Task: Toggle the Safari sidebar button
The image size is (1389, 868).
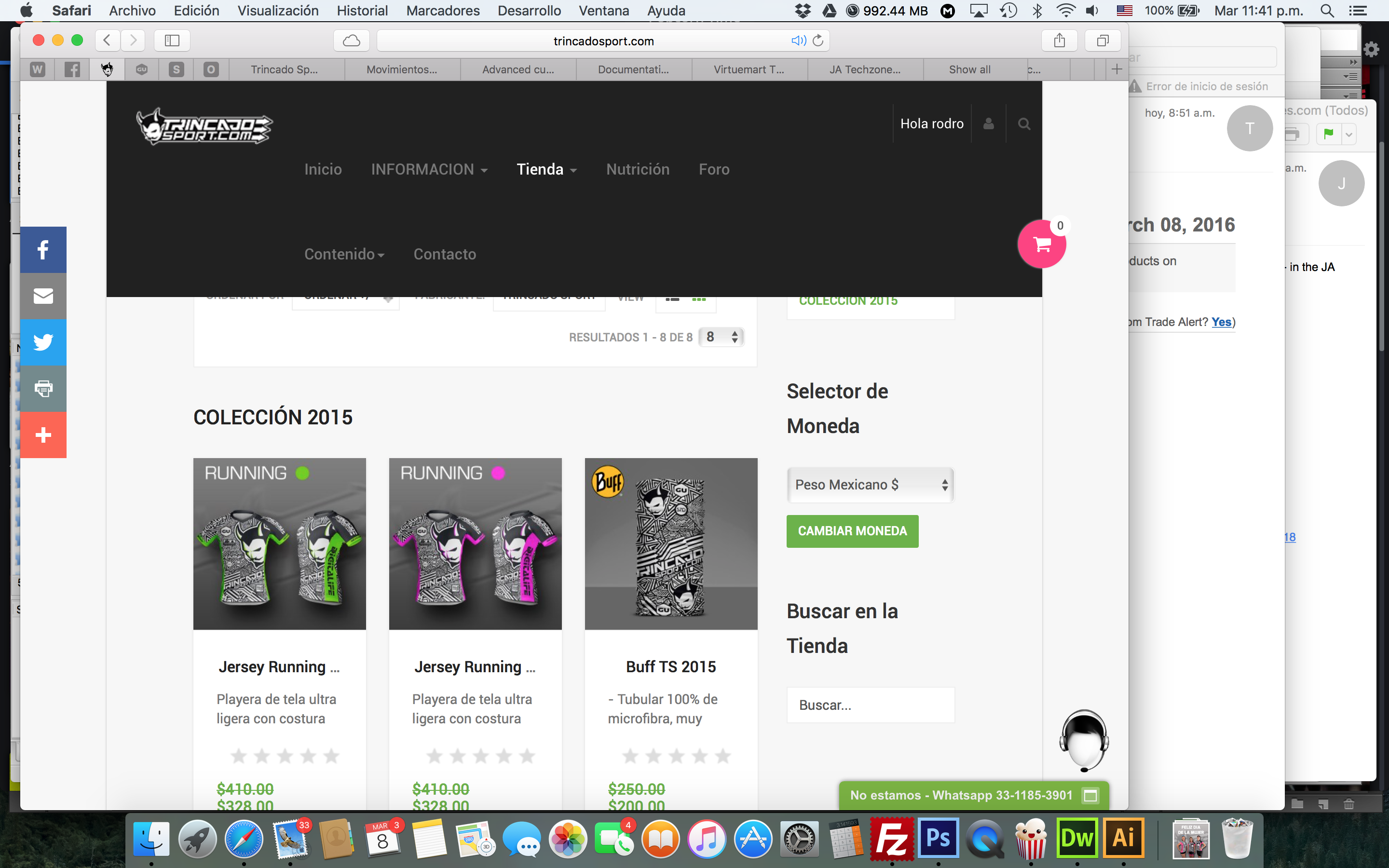Action: click(172, 41)
